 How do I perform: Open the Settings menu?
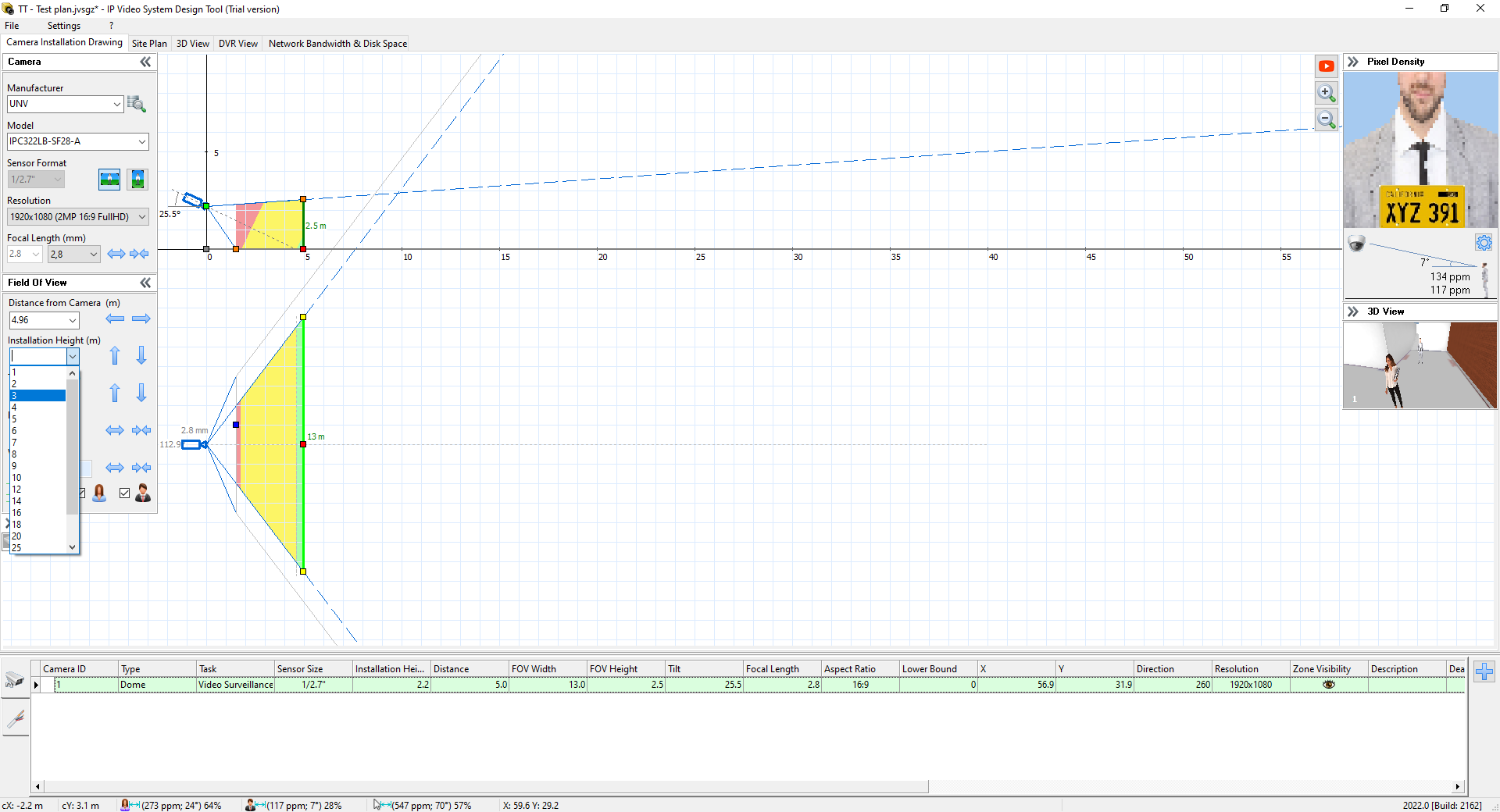point(63,26)
